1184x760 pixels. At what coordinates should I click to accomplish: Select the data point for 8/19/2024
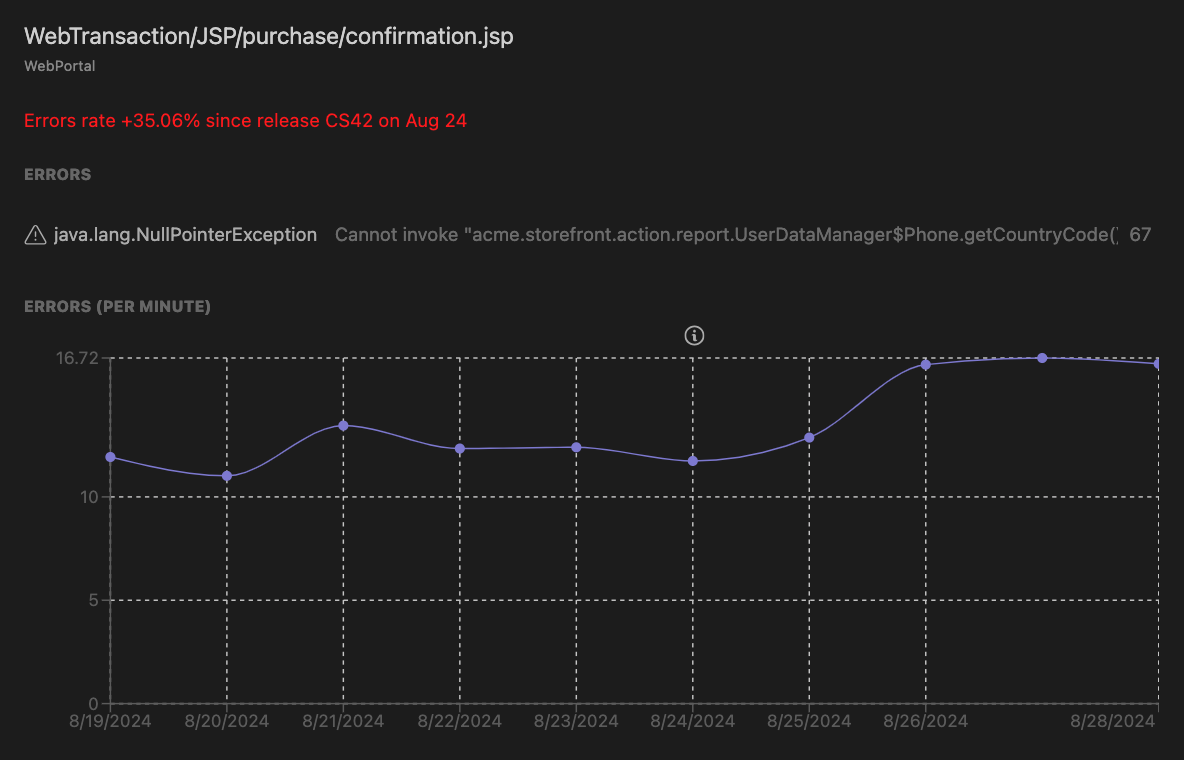110,457
